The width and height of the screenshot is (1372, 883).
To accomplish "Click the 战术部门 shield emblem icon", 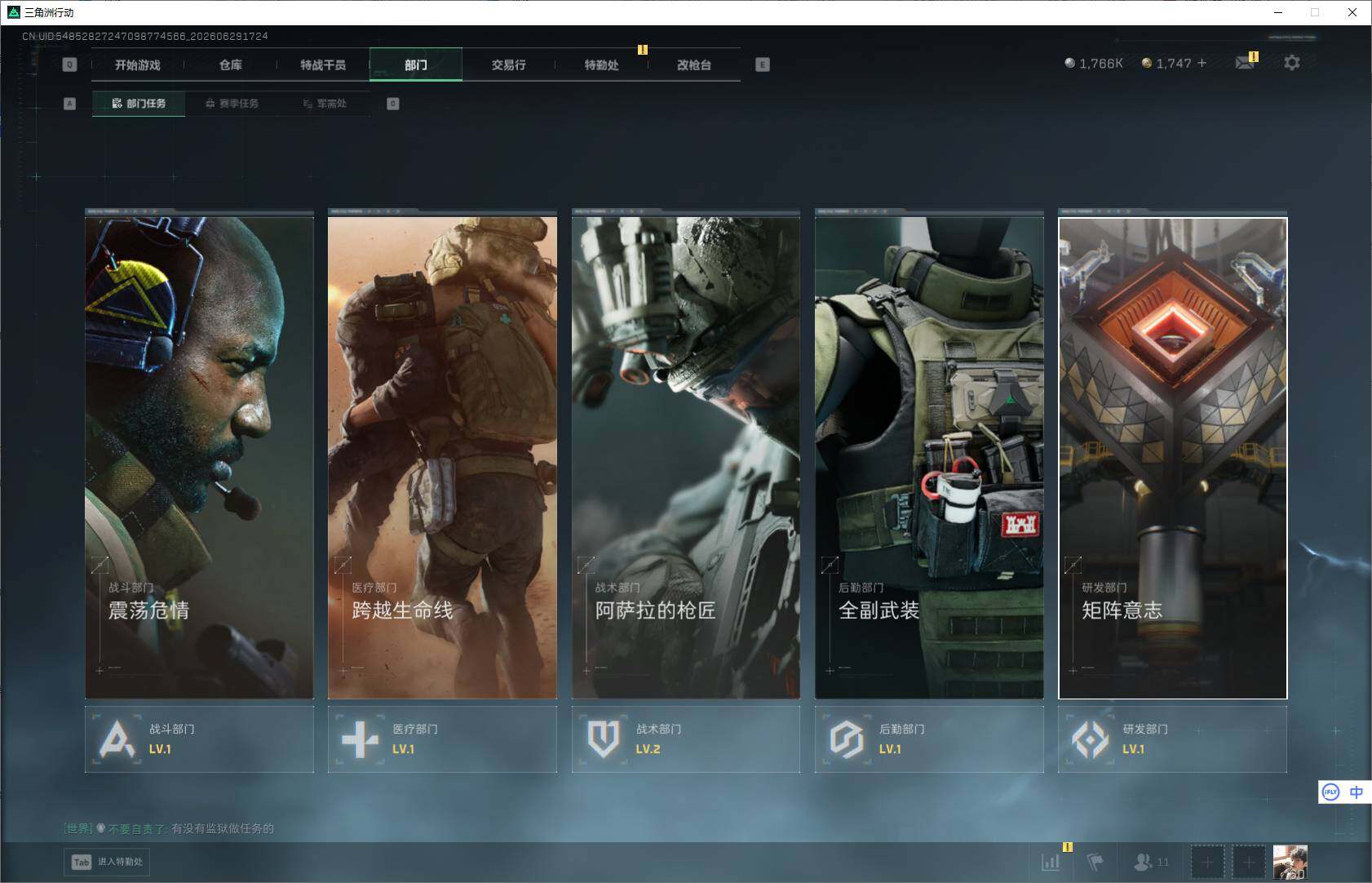I will [604, 739].
